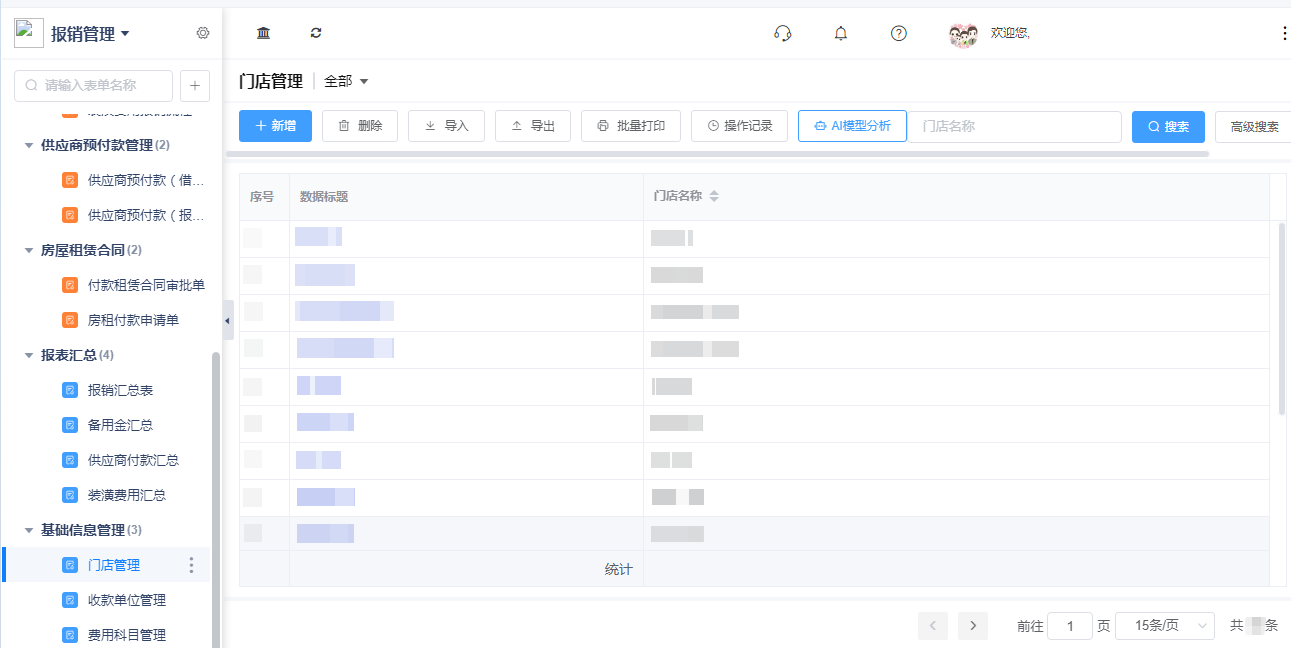Click the sidebar vertical scrollbar
Viewport: 1291px width, 648px height.
(216, 500)
